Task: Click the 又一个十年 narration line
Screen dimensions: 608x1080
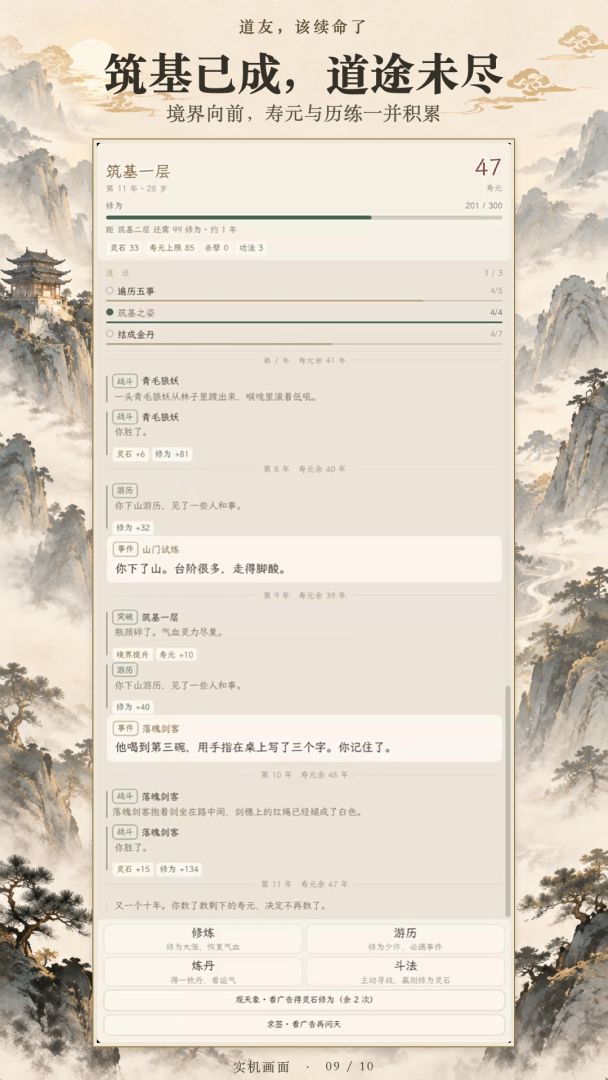Action: [220, 905]
